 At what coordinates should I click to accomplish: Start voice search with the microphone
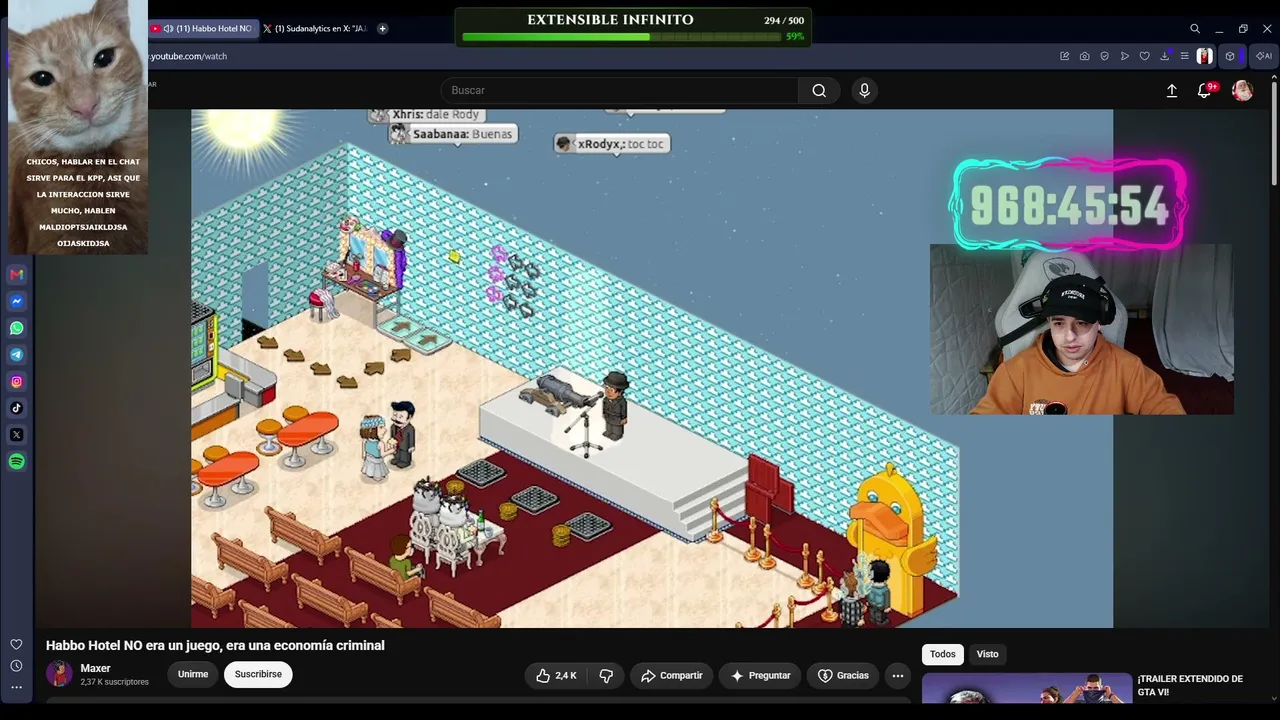coord(865,91)
